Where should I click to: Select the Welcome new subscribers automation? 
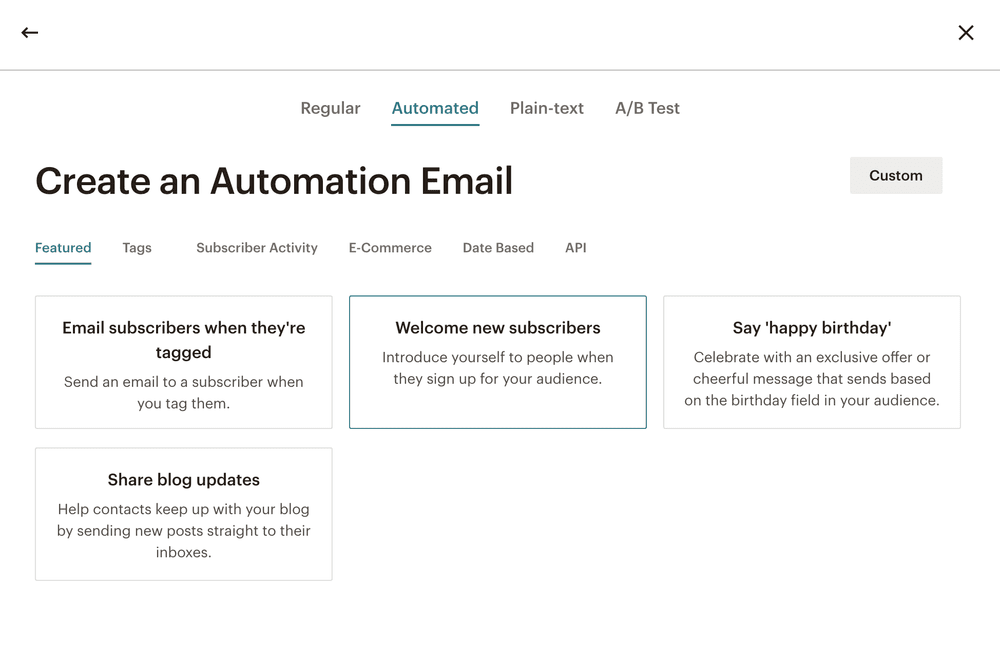(x=497, y=361)
